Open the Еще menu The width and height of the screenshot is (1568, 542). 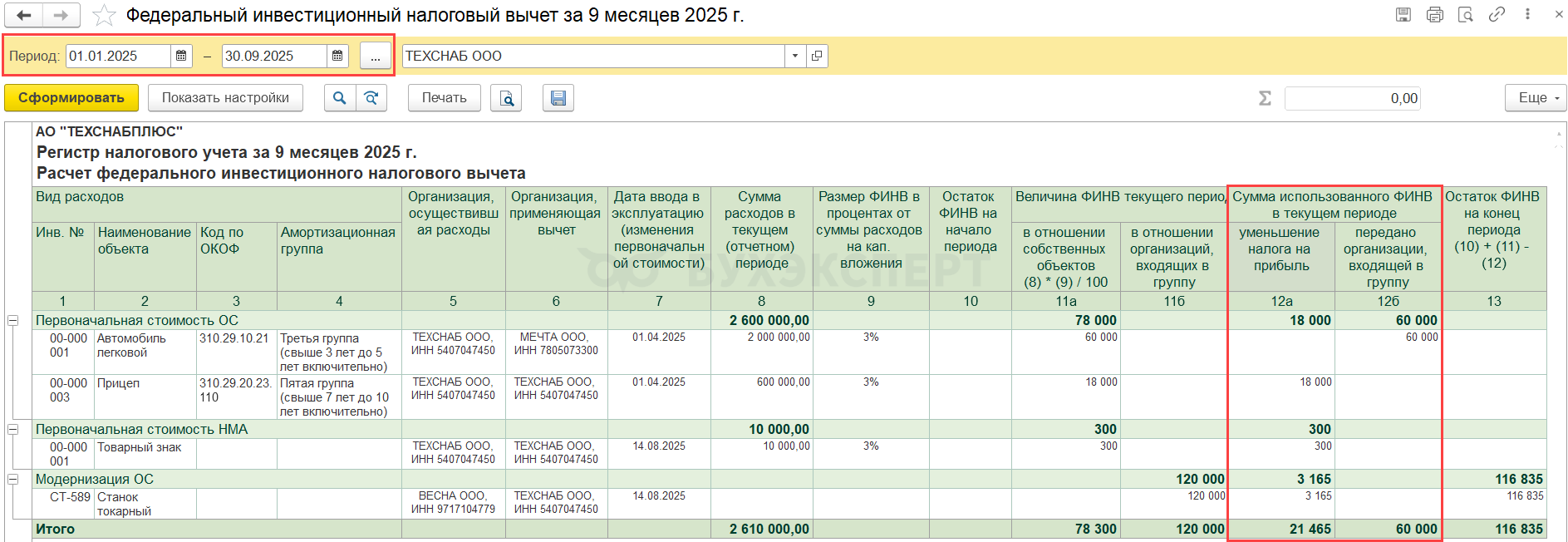coord(1535,98)
